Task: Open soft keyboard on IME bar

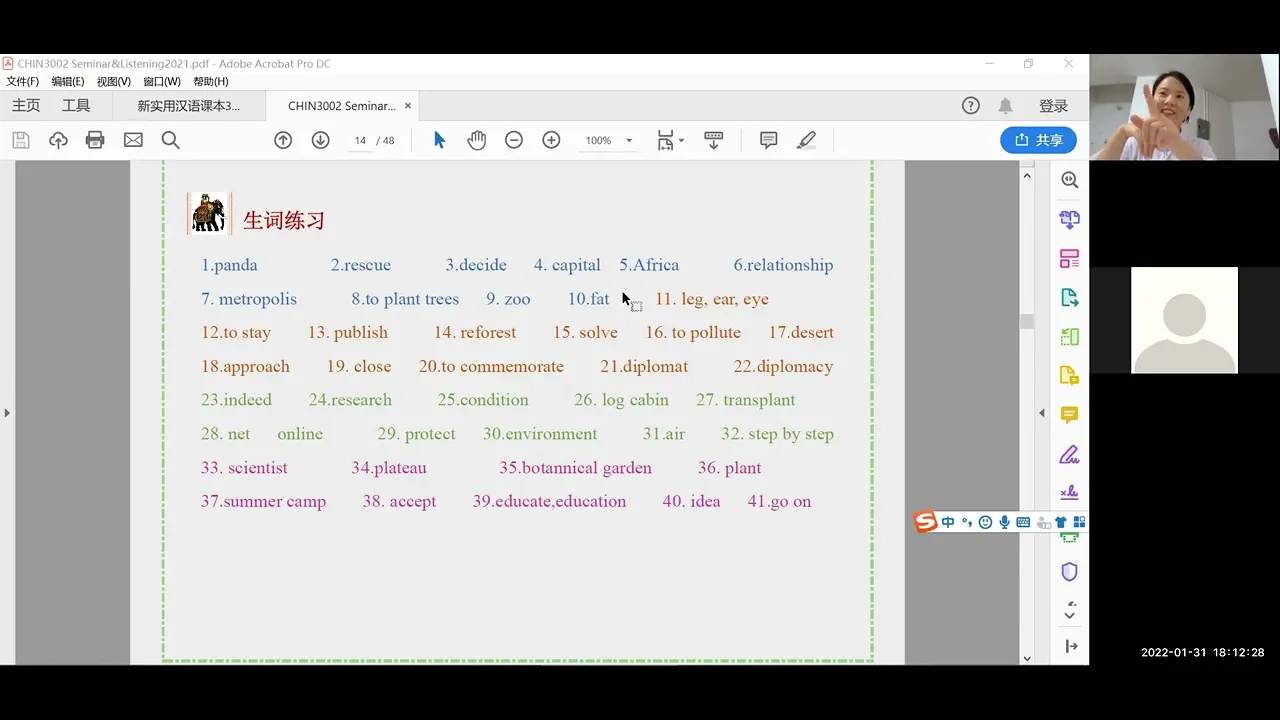Action: (x=1023, y=522)
